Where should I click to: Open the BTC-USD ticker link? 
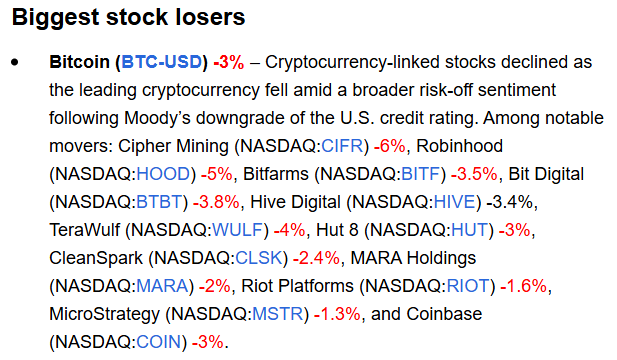click(x=161, y=62)
